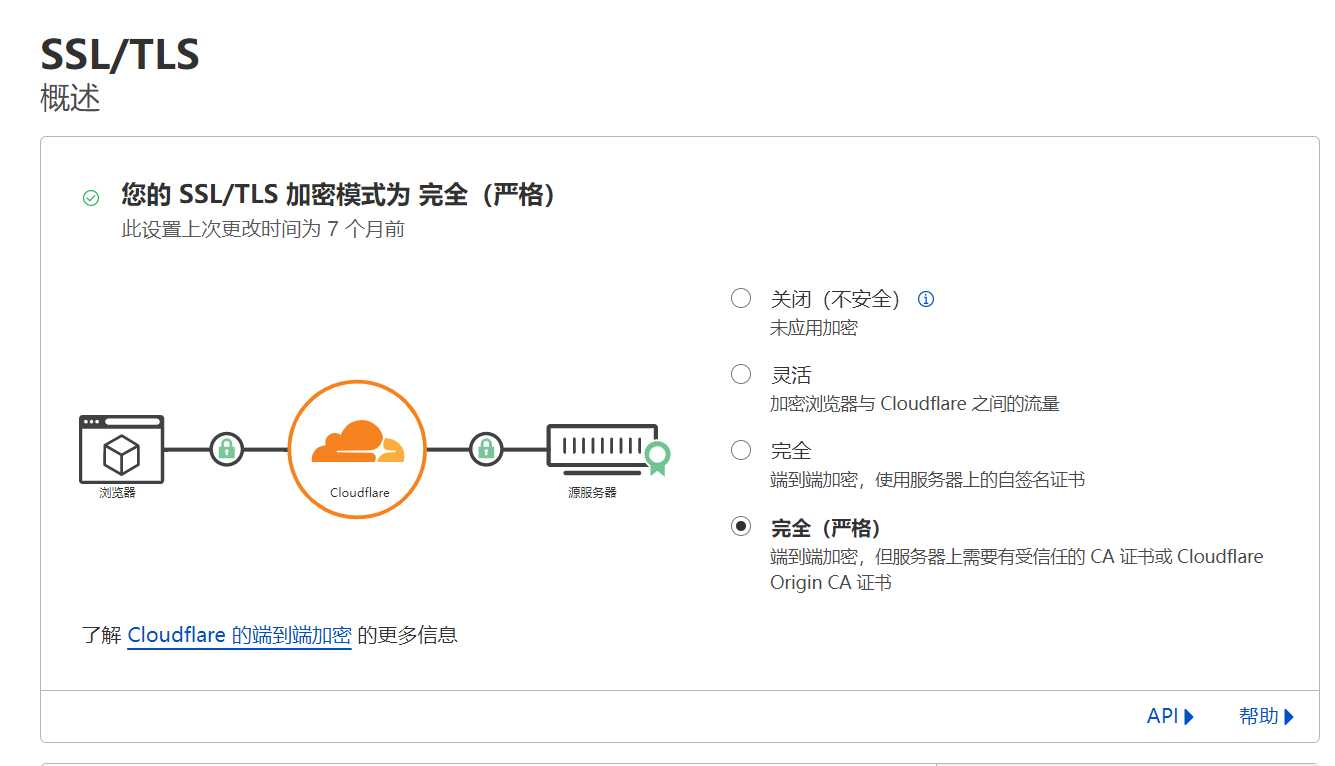Click the info icon beside 关闭（不安全）
The width and height of the screenshot is (1335, 766).
926,299
